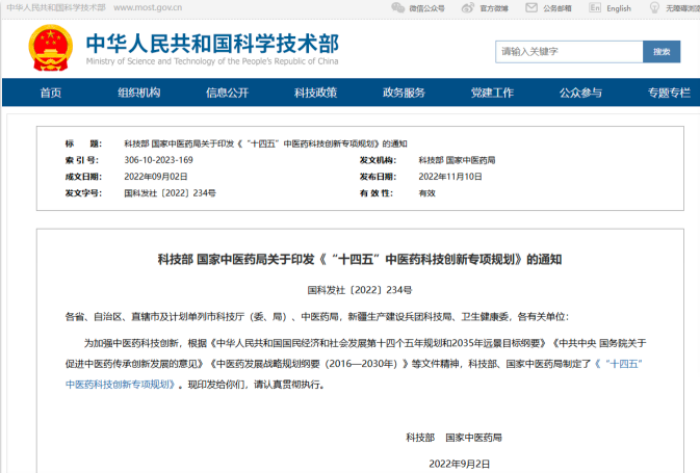Click index number 306-10-2023-169
This screenshot has height=473, width=700.
158,160
